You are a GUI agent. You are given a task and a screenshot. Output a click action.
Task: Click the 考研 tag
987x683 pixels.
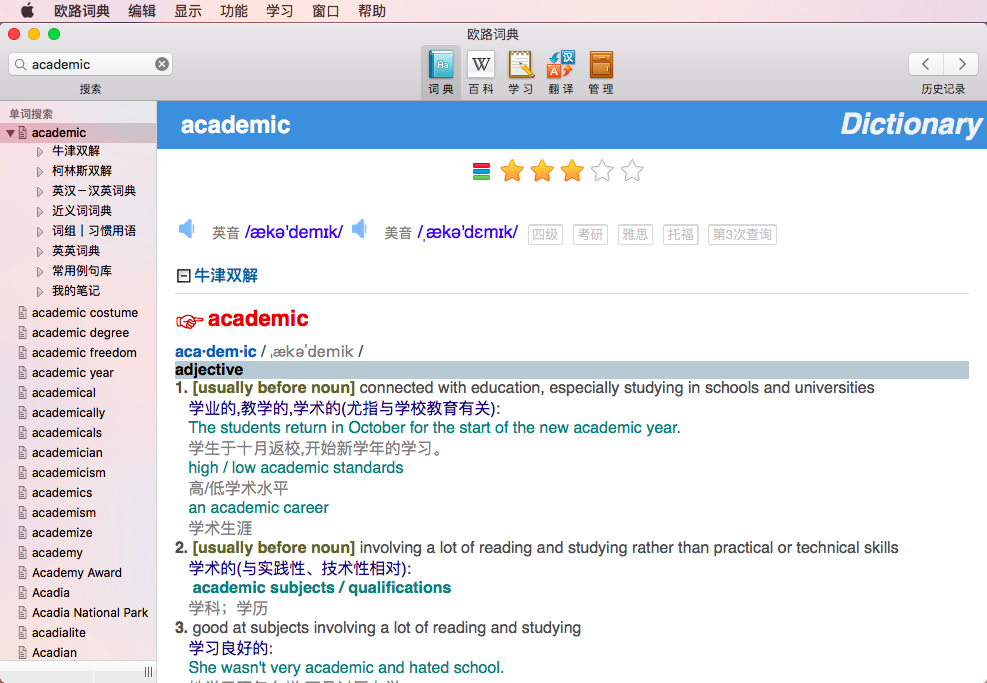[590, 234]
